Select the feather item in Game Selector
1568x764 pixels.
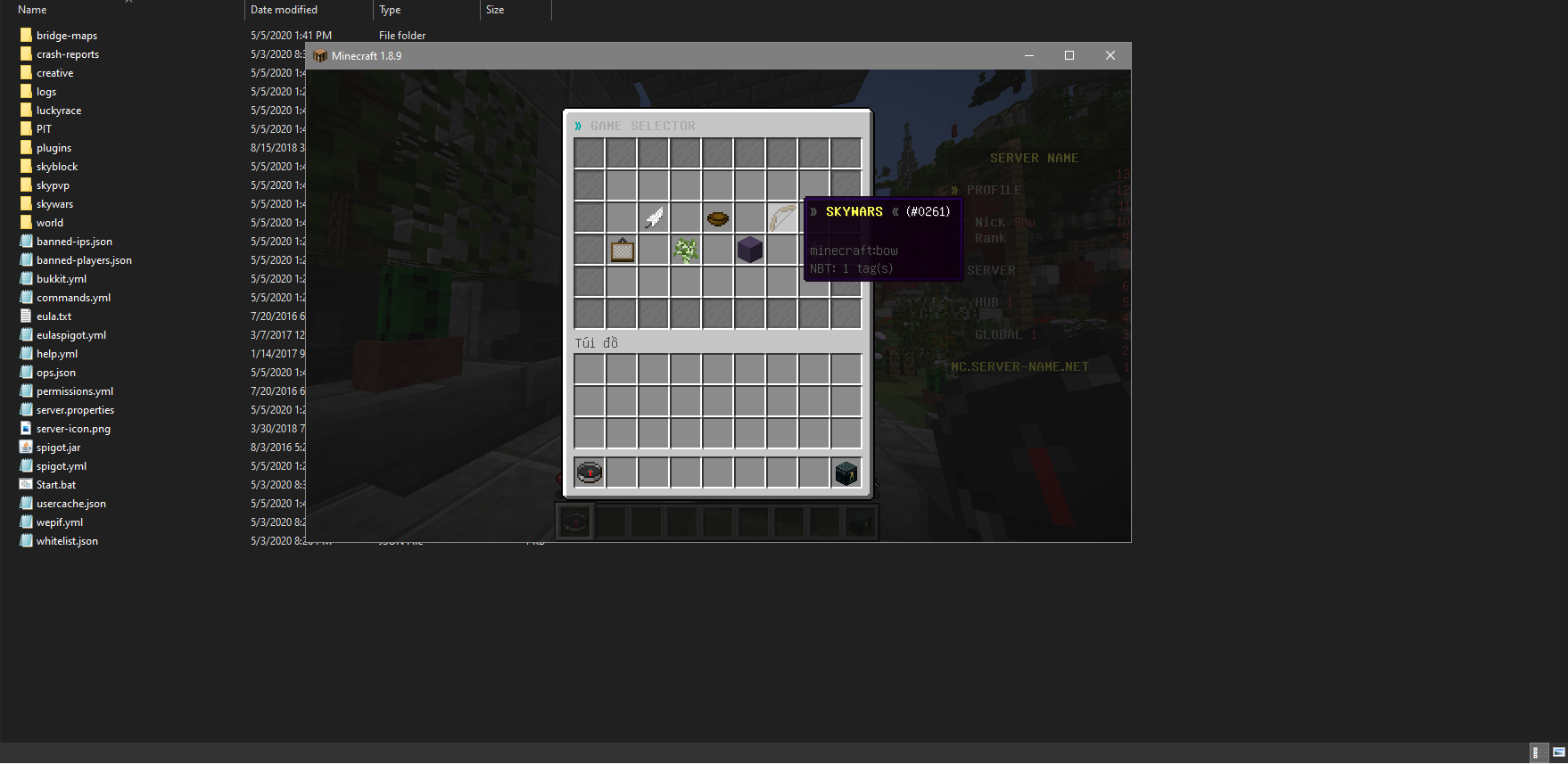[x=654, y=218]
